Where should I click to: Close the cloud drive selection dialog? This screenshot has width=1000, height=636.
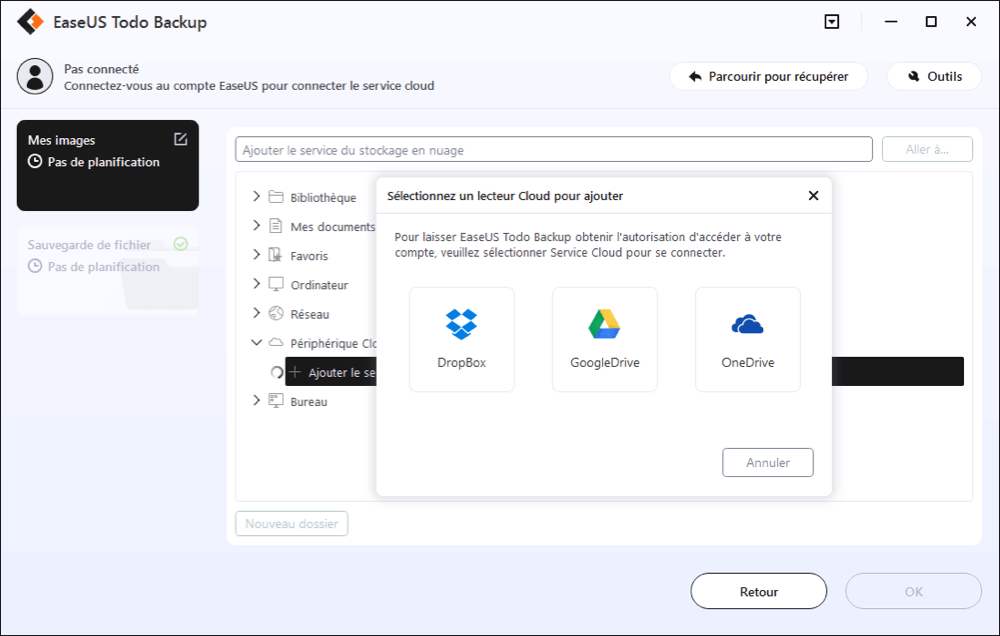(813, 196)
